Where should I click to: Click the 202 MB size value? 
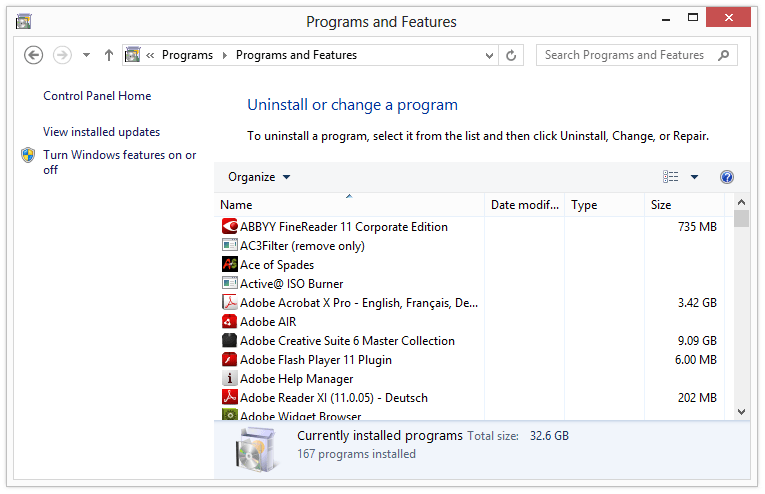click(697, 398)
